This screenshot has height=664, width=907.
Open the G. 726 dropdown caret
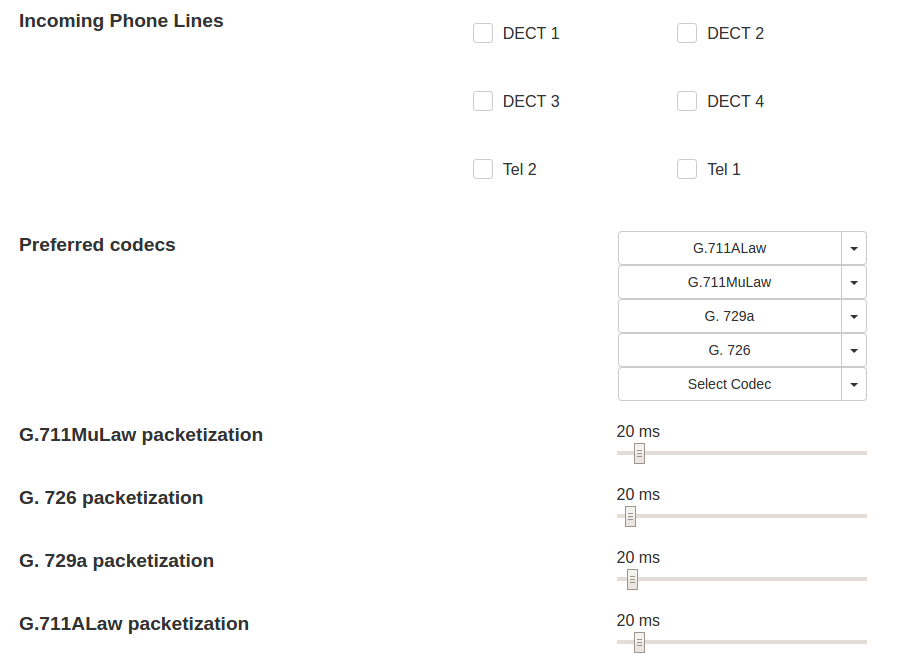pos(854,350)
